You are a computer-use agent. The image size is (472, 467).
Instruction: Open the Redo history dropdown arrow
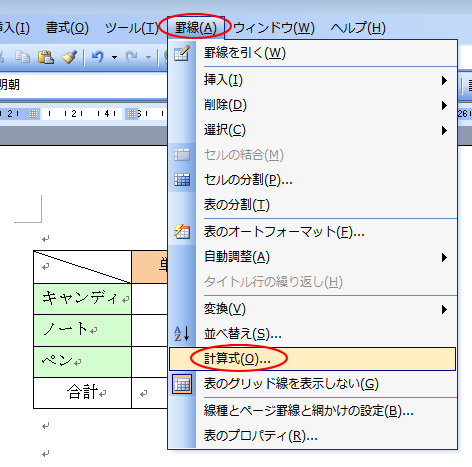click(148, 57)
